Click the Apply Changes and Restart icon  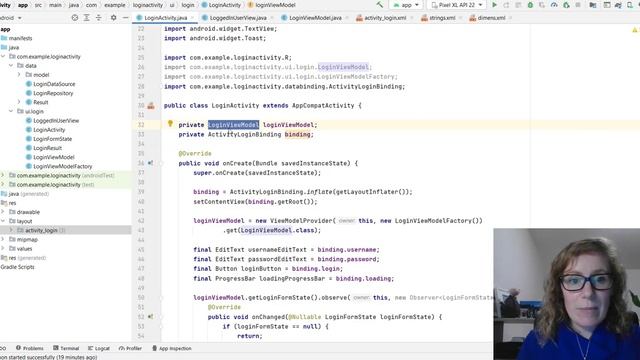pyautogui.click(x=506, y=5)
